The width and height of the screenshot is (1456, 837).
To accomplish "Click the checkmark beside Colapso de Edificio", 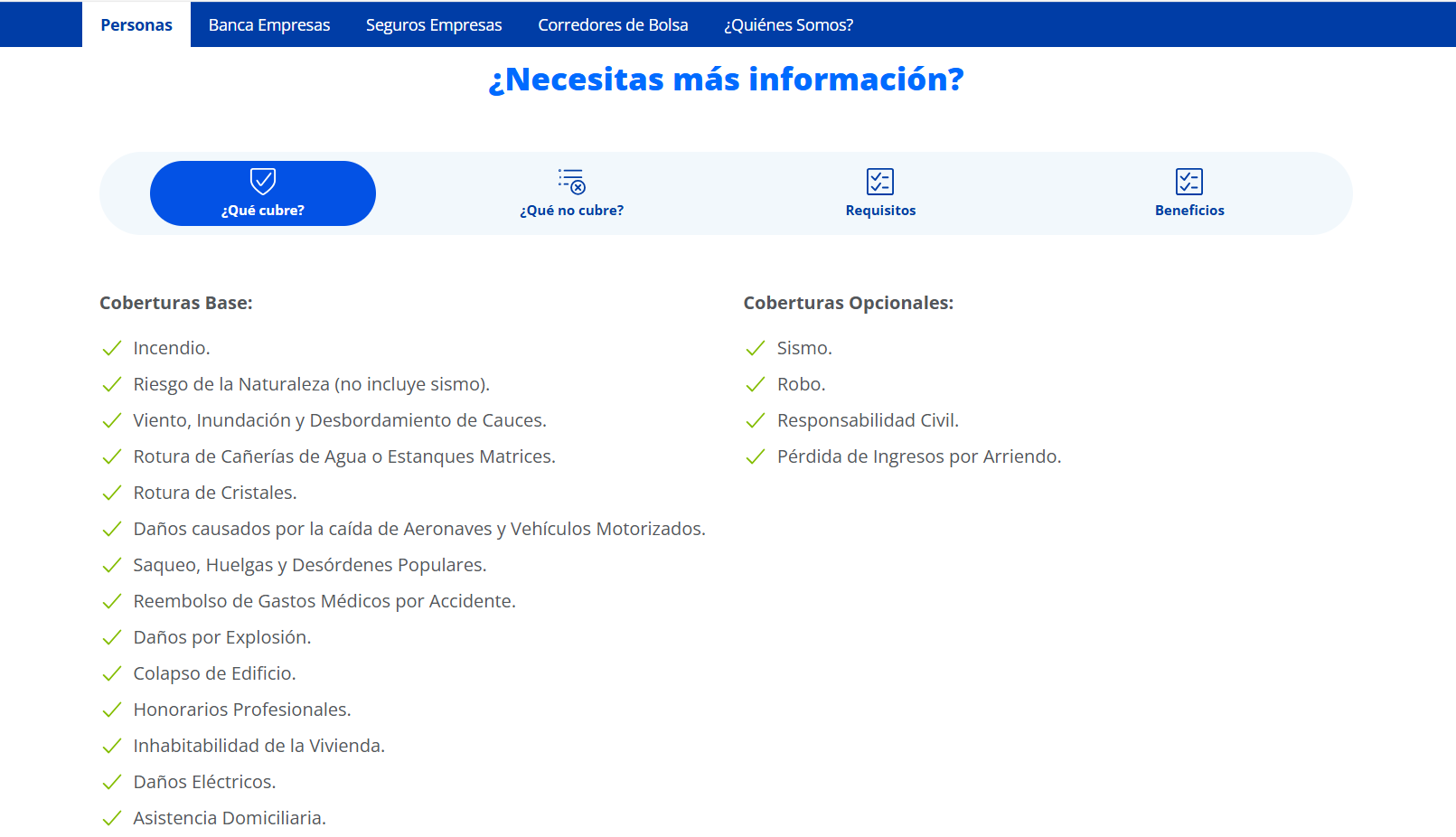I will pyautogui.click(x=112, y=674).
